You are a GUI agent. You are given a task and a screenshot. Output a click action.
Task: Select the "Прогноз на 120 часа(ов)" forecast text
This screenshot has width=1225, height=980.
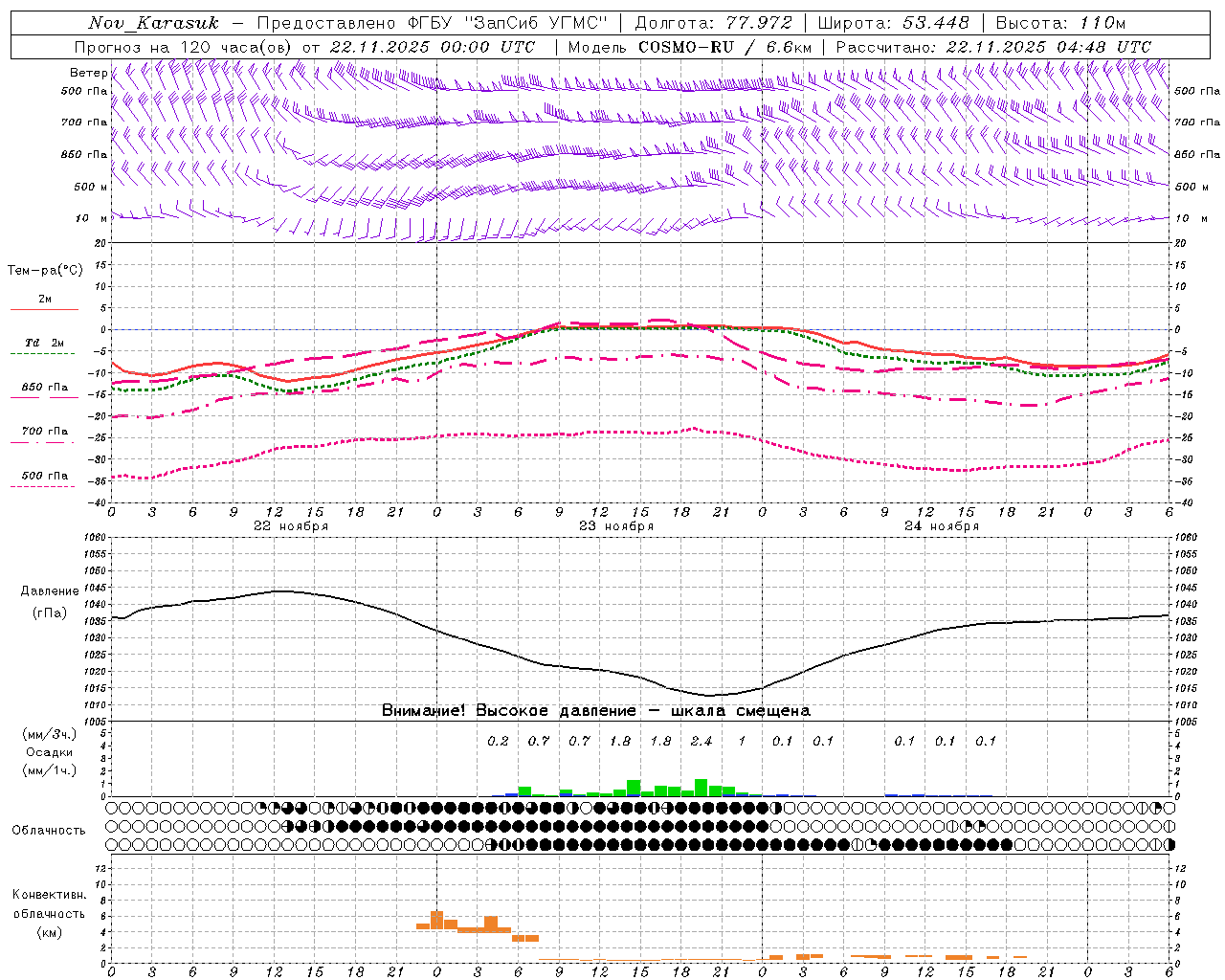click(x=185, y=47)
